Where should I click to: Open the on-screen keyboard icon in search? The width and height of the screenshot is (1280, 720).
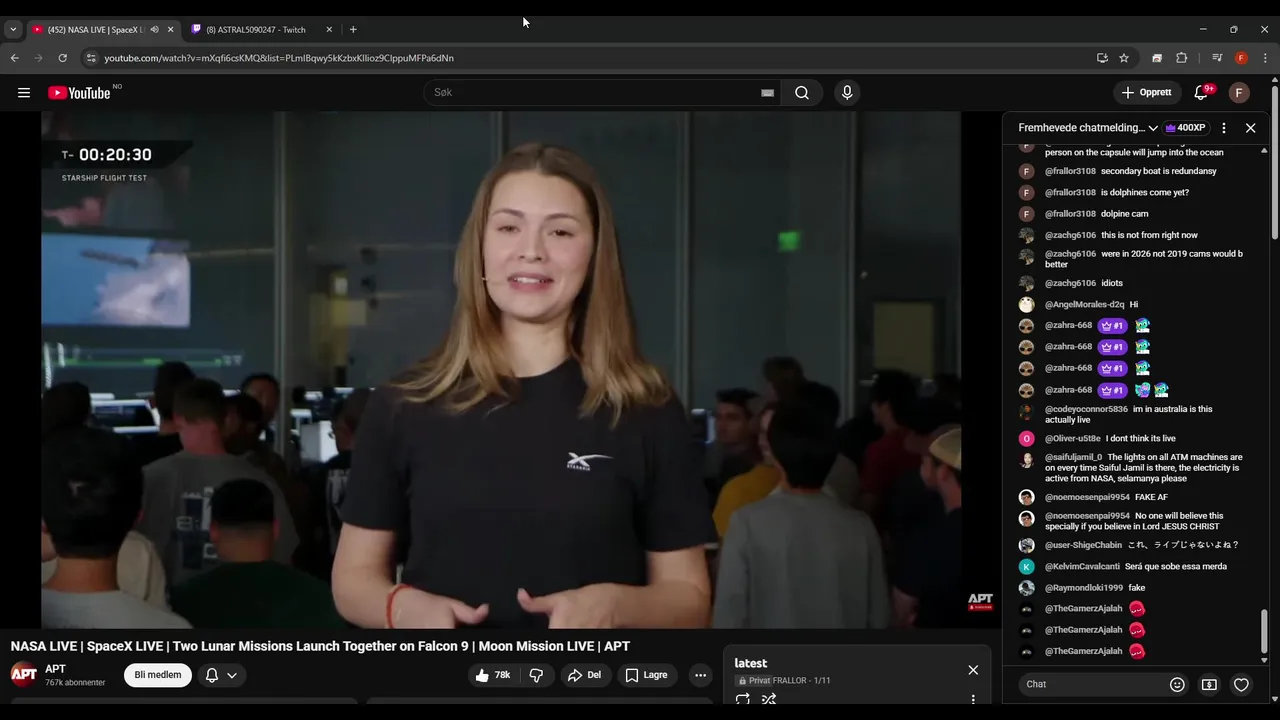[767, 93]
